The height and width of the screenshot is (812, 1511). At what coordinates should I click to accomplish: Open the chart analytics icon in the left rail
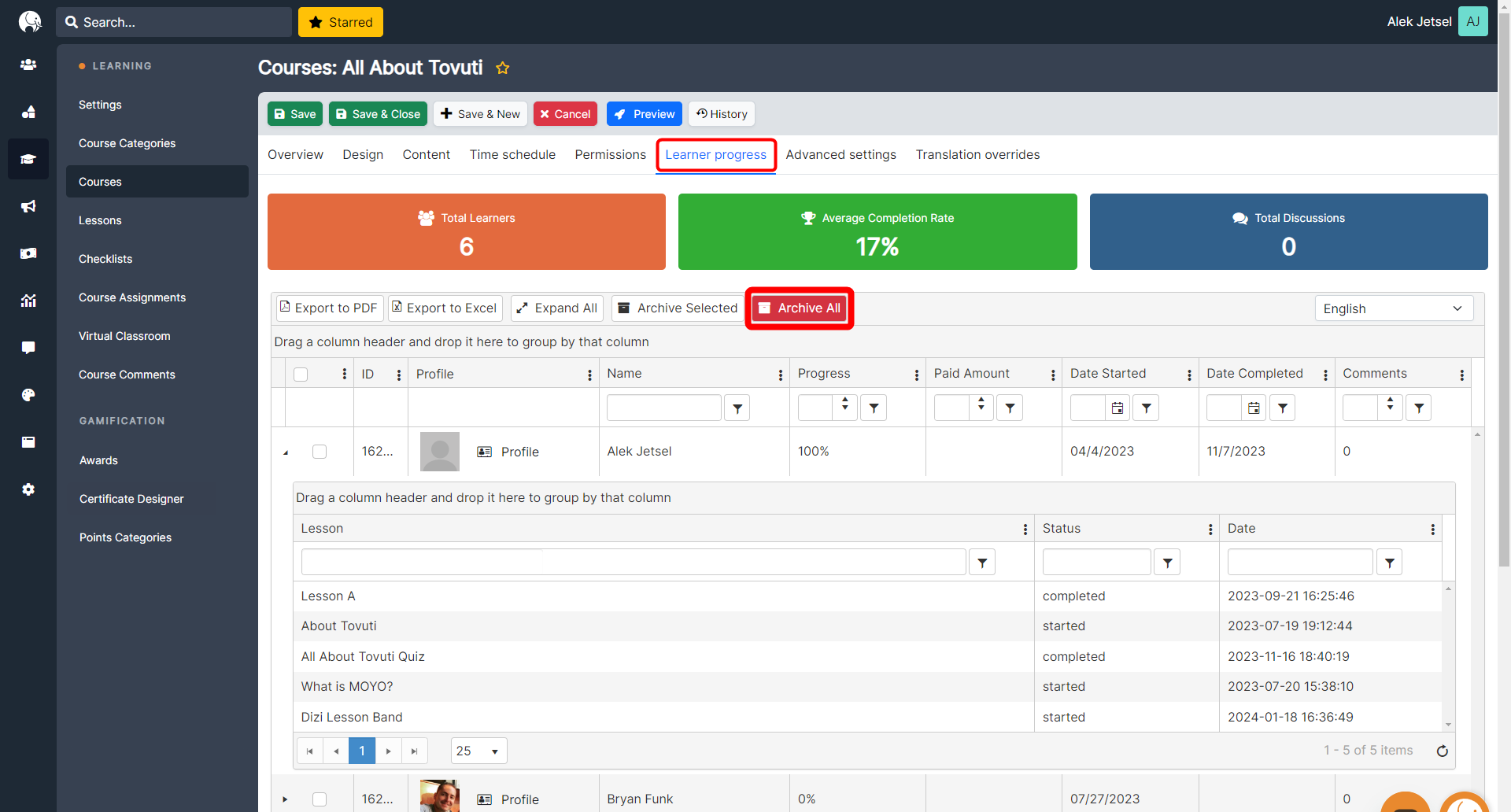point(28,301)
